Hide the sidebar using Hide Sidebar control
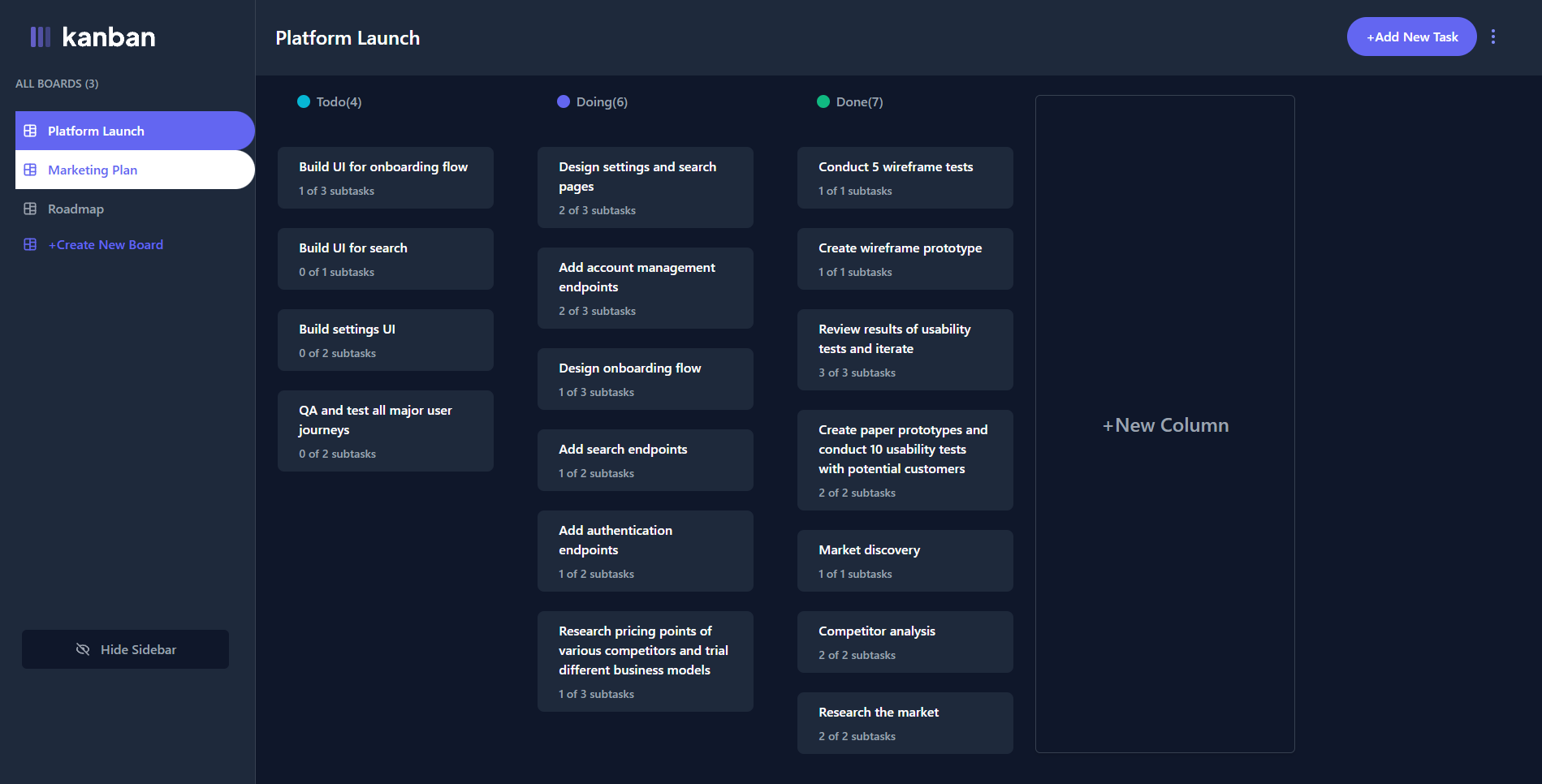Screen dimensions: 1542x784 125,649
